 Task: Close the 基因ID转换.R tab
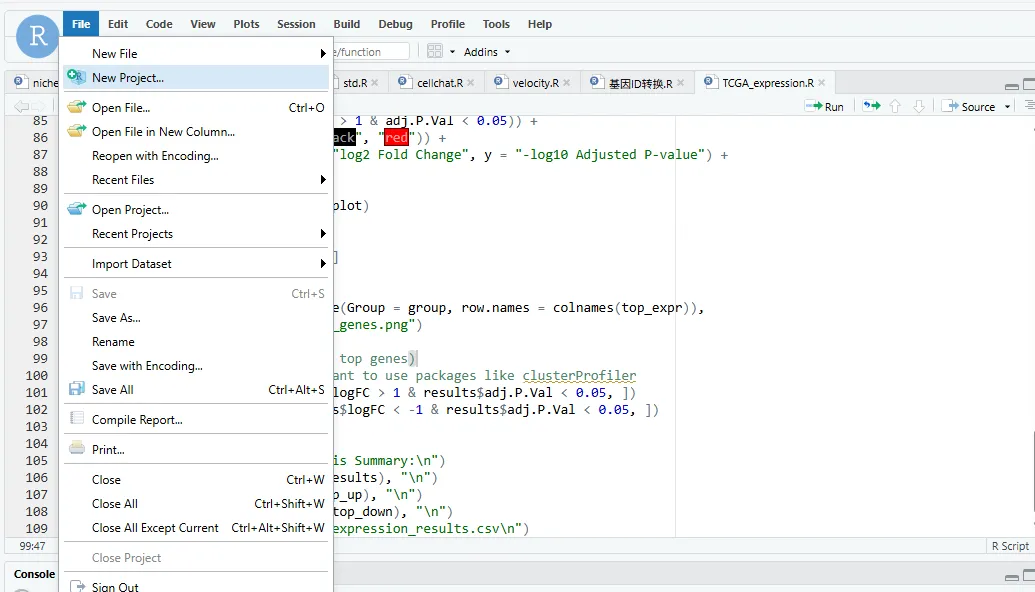(681, 82)
